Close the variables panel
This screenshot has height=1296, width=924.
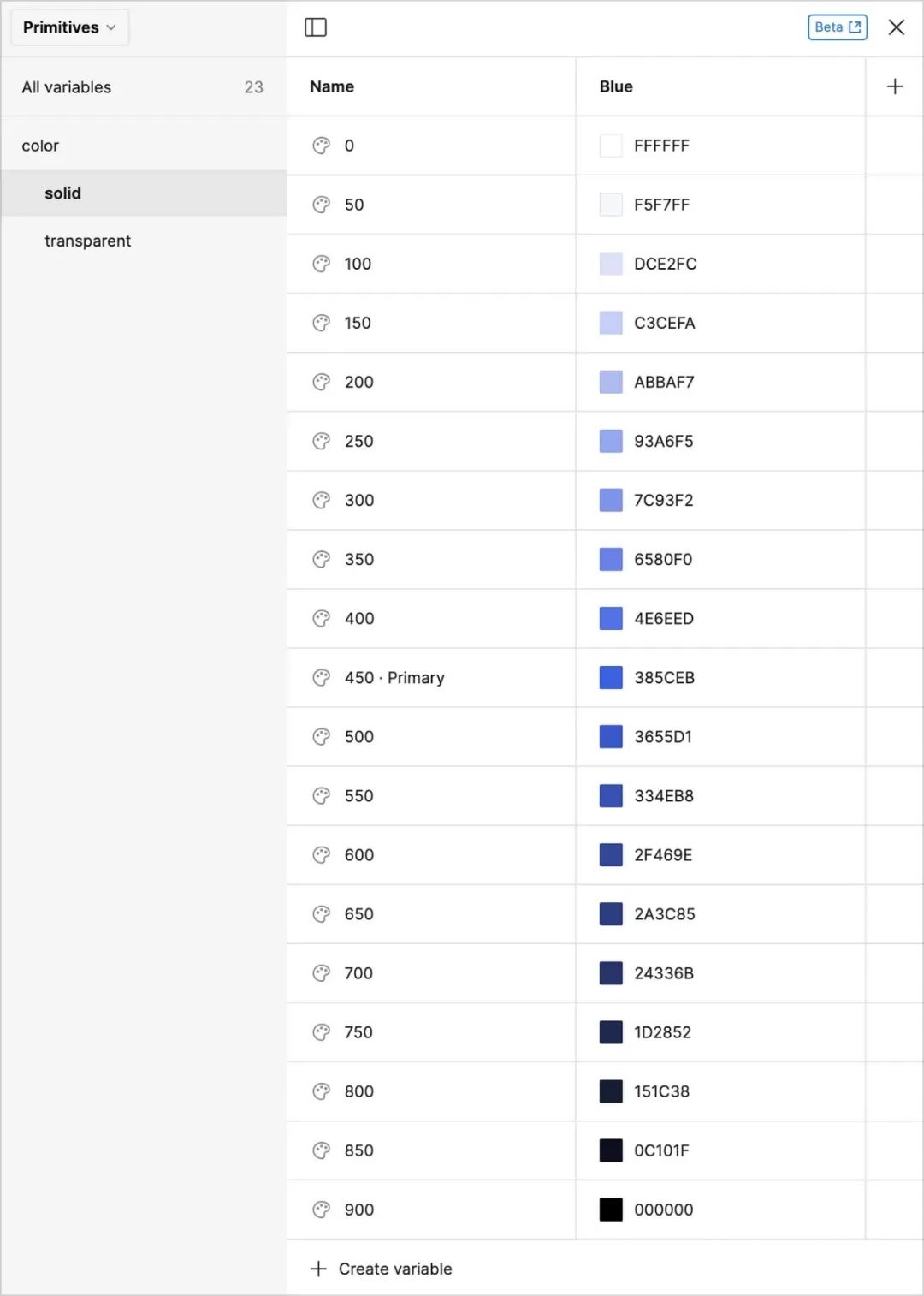[x=896, y=27]
